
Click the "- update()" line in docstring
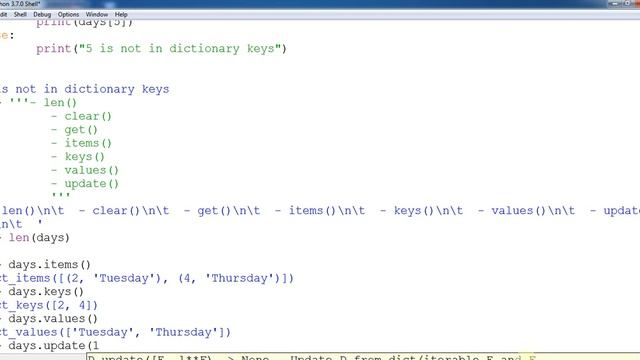pyautogui.click(x=84, y=184)
